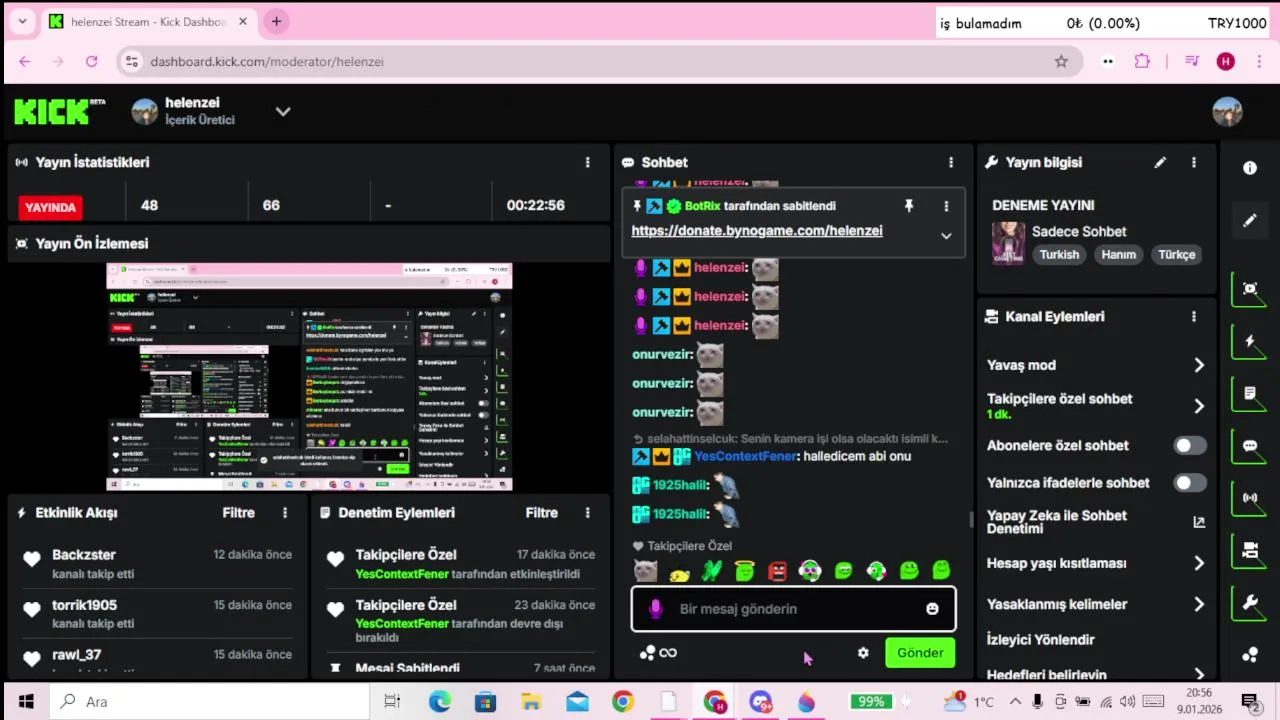Click the stream preview thumbnail
The width and height of the screenshot is (1280, 720).
pyautogui.click(x=309, y=377)
